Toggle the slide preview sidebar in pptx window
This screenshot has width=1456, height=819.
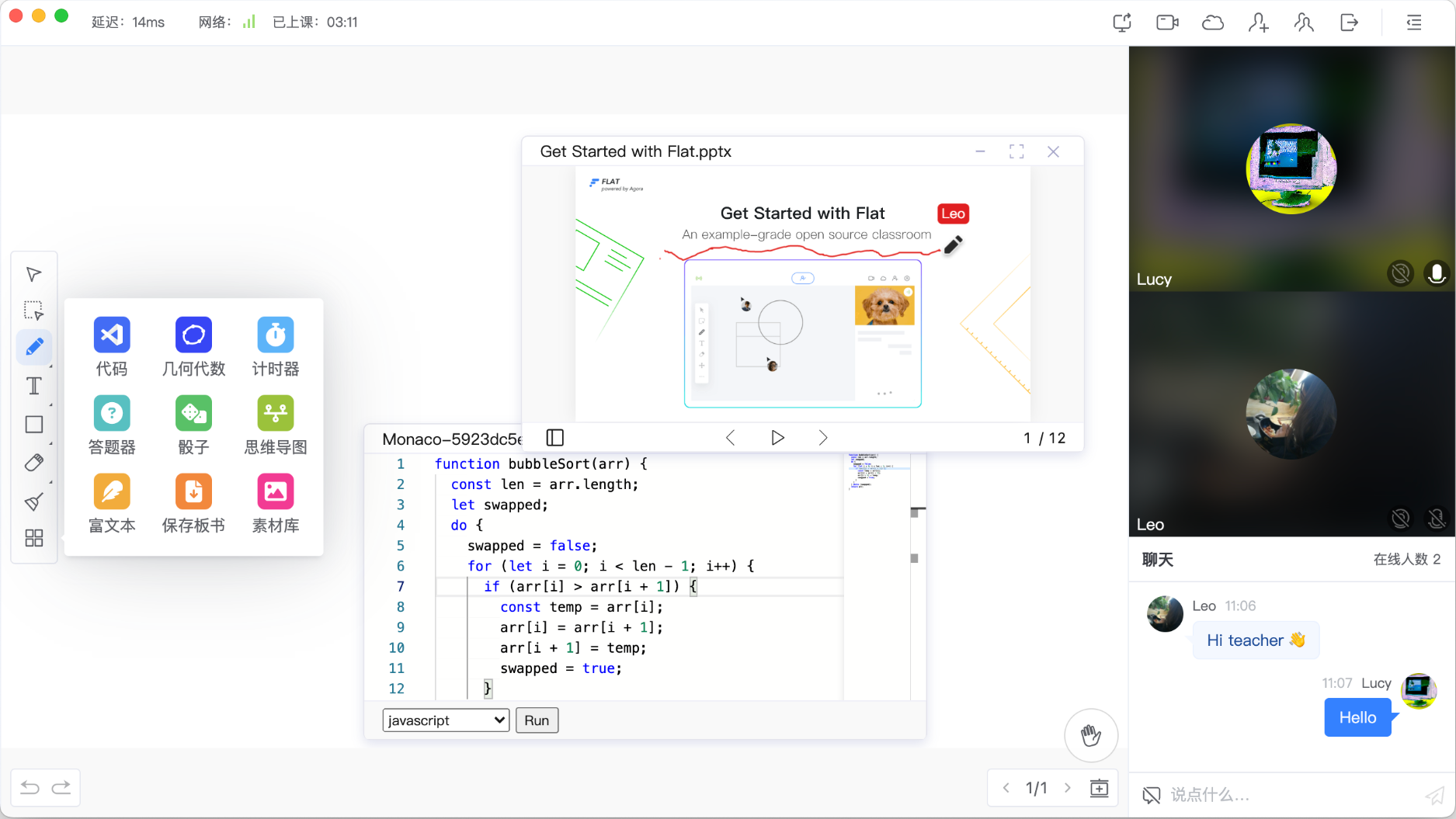pyautogui.click(x=554, y=438)
